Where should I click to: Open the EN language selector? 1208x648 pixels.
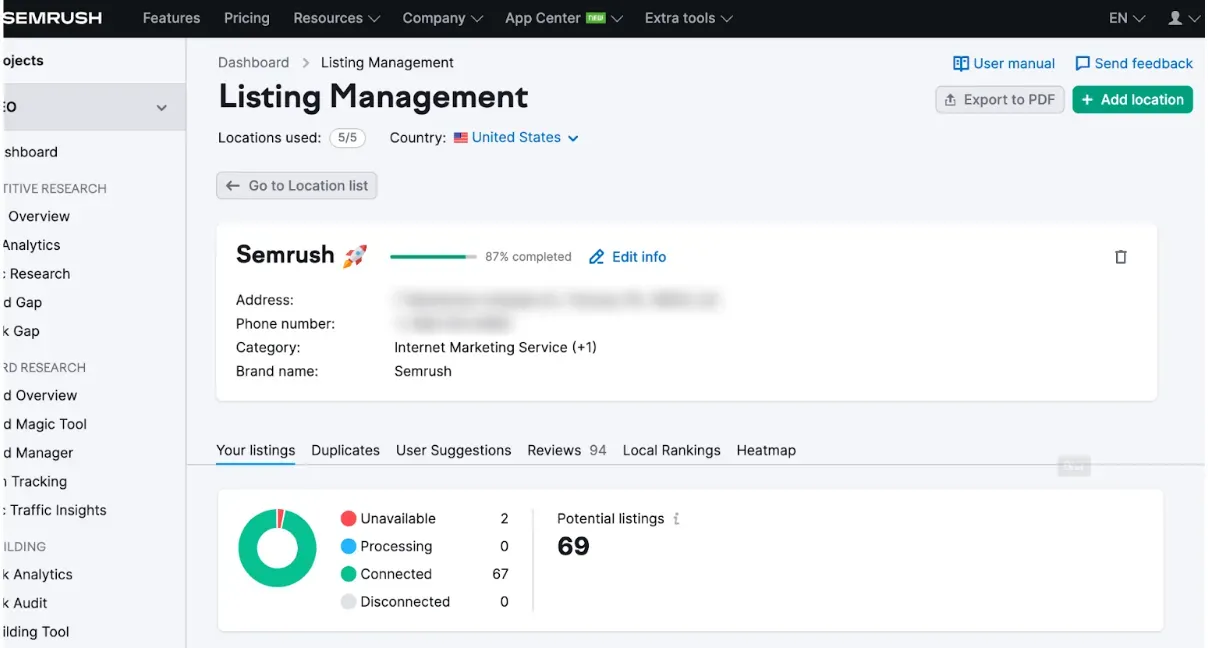[1127, 18]
